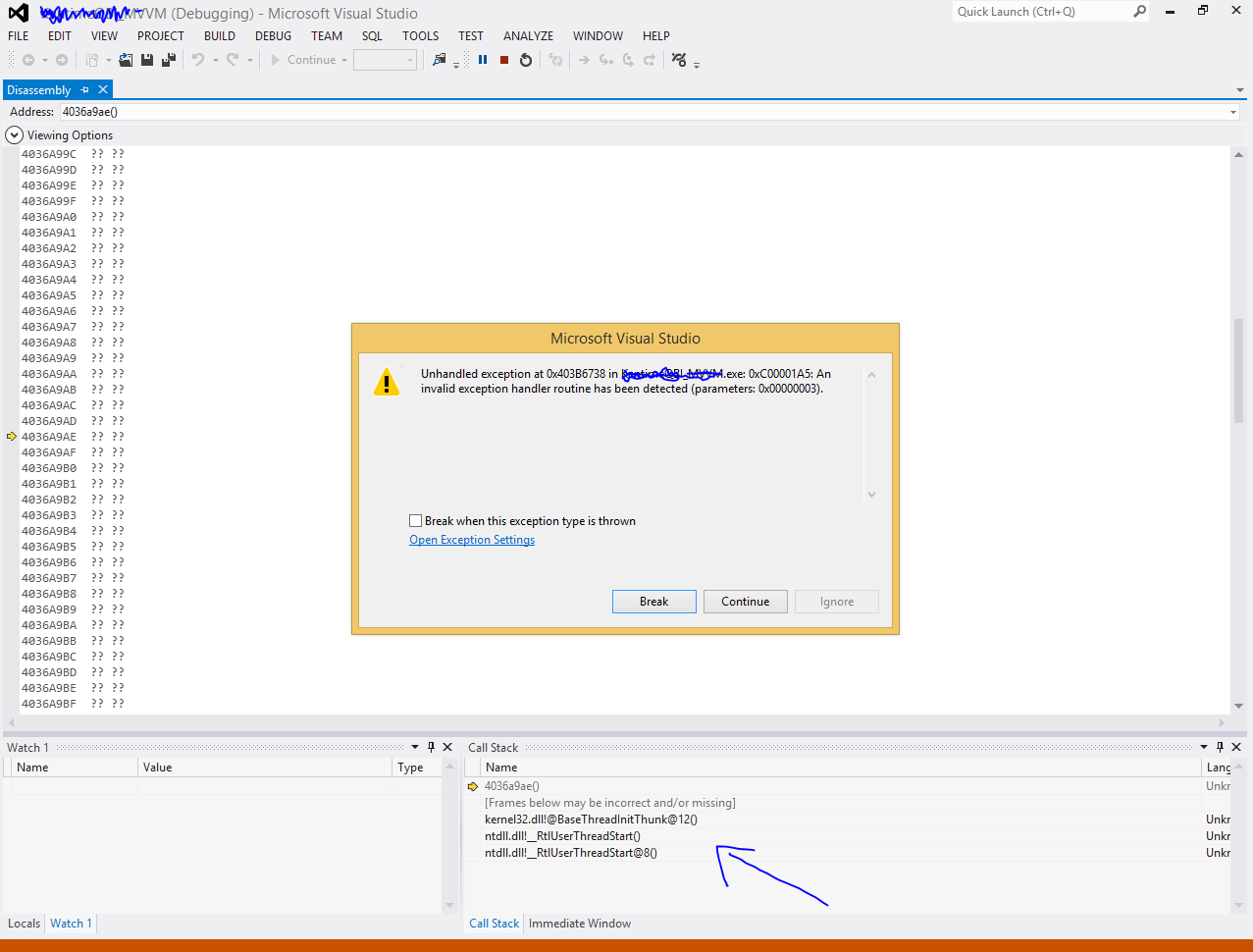Viewport: 1253px width, 952px height.
Task: Open the Address dropdown in Disassembly
Action: pyautogui.click(x=1231, y=111)
